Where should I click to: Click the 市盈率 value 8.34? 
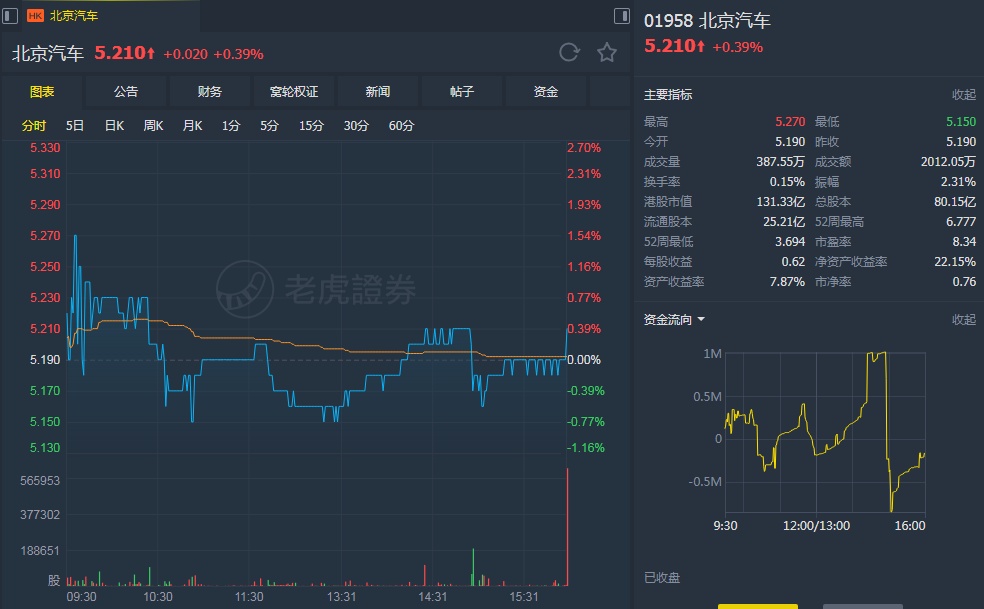[x=964, y=242]
